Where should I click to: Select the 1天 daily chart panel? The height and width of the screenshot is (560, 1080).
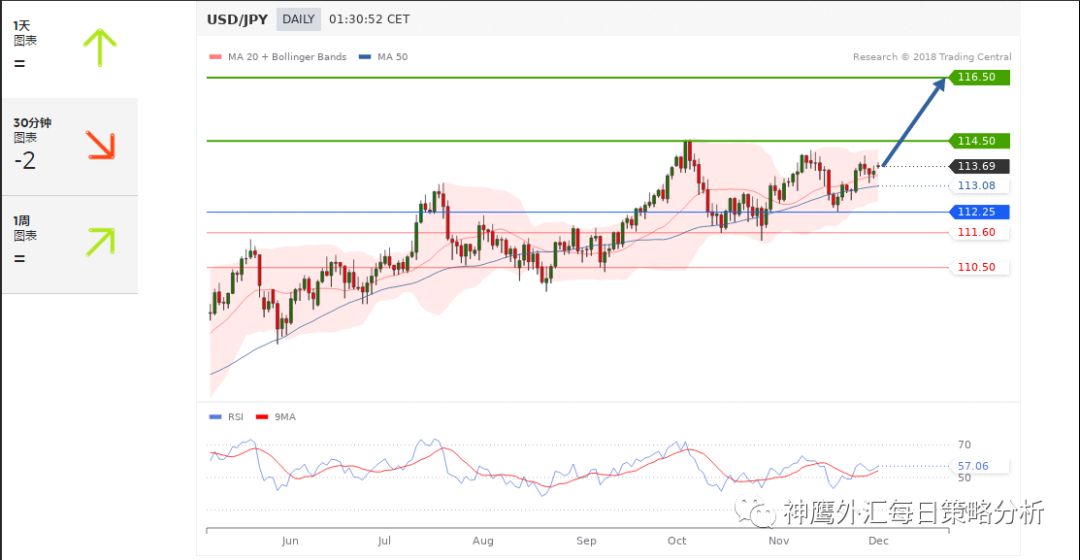[70, 49]
